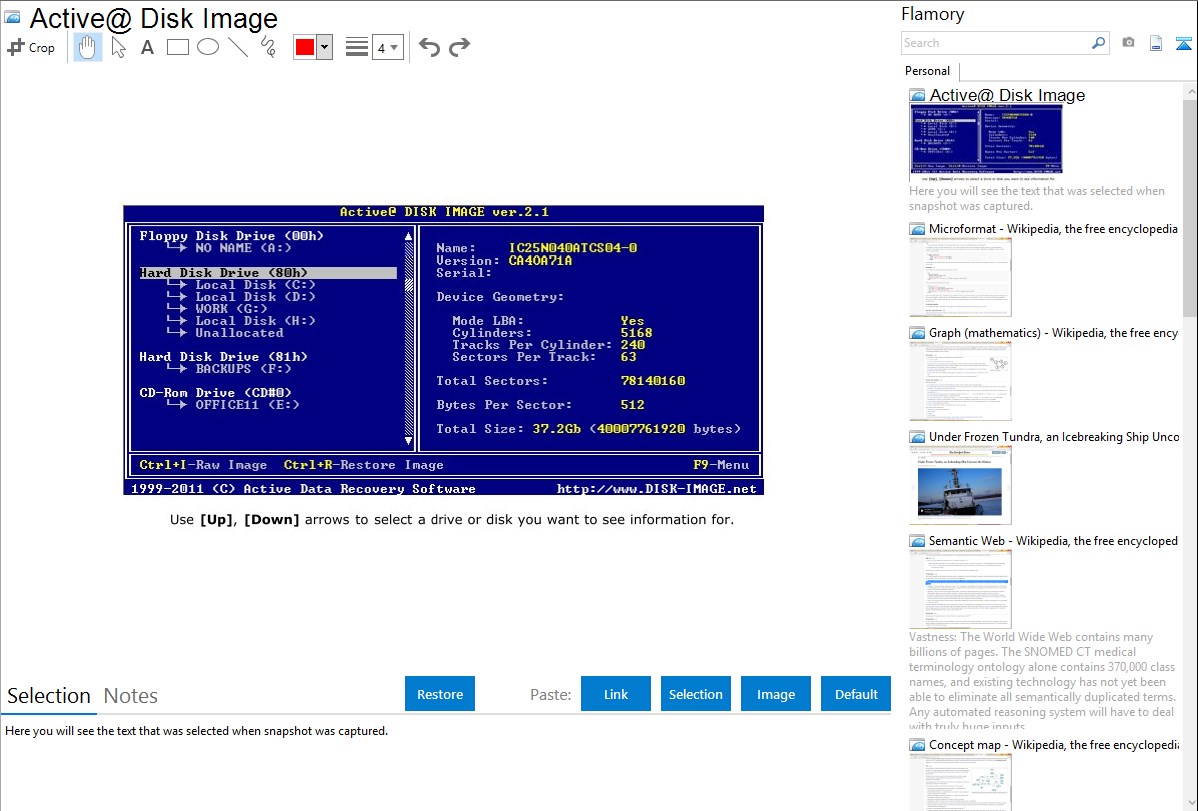Choose the straight line tool

(238, 47)
